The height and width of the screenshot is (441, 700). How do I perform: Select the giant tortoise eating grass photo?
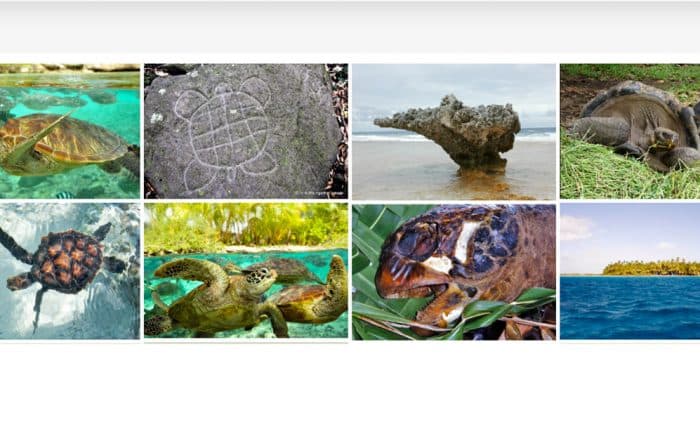(x=630, y=131)
